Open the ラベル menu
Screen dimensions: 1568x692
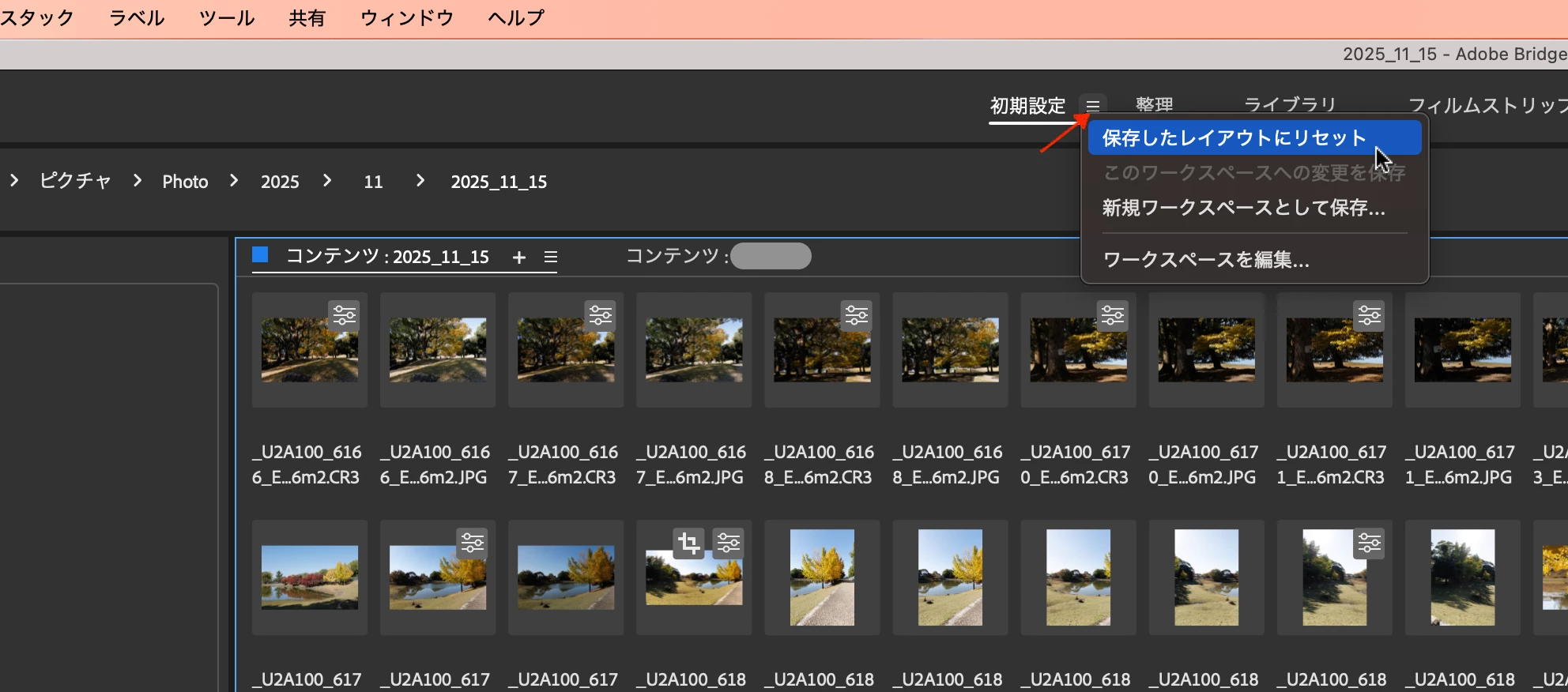137,17
